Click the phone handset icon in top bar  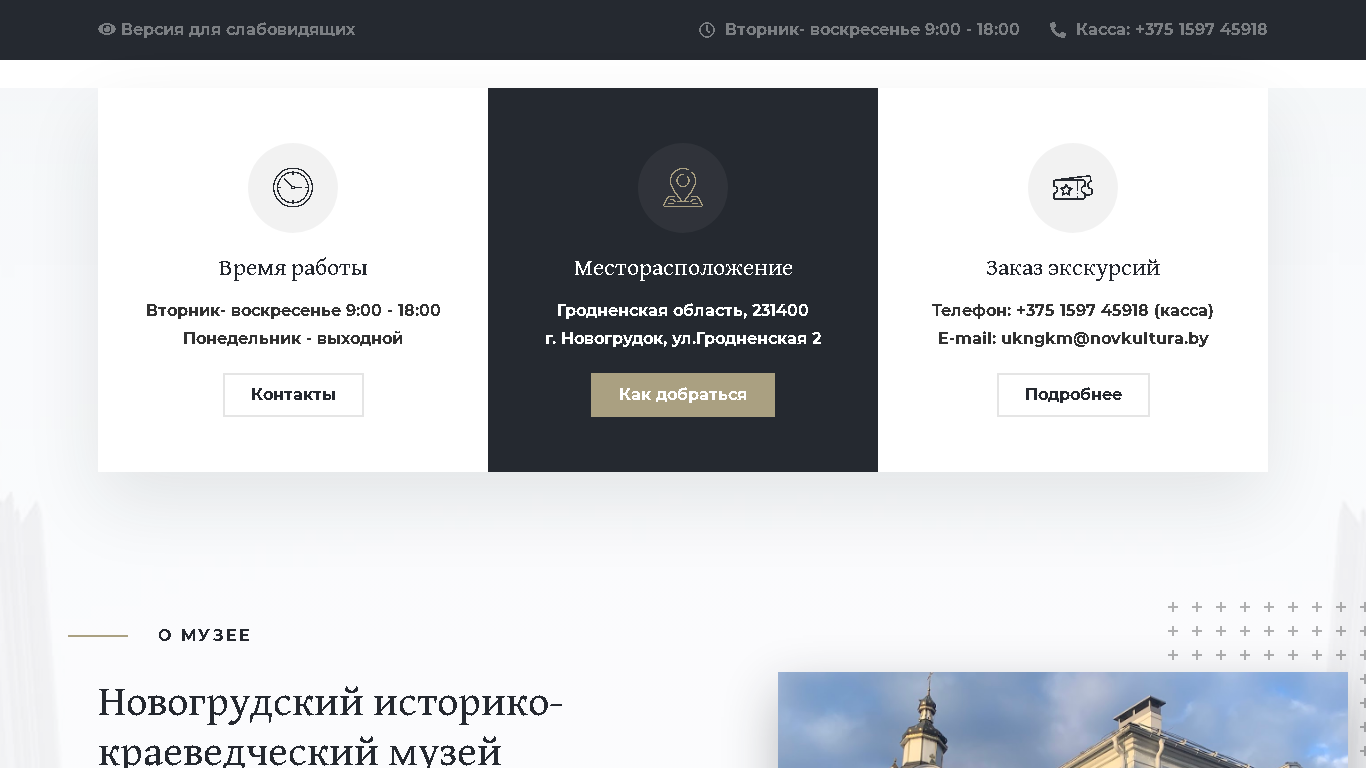click(1058, 30)
